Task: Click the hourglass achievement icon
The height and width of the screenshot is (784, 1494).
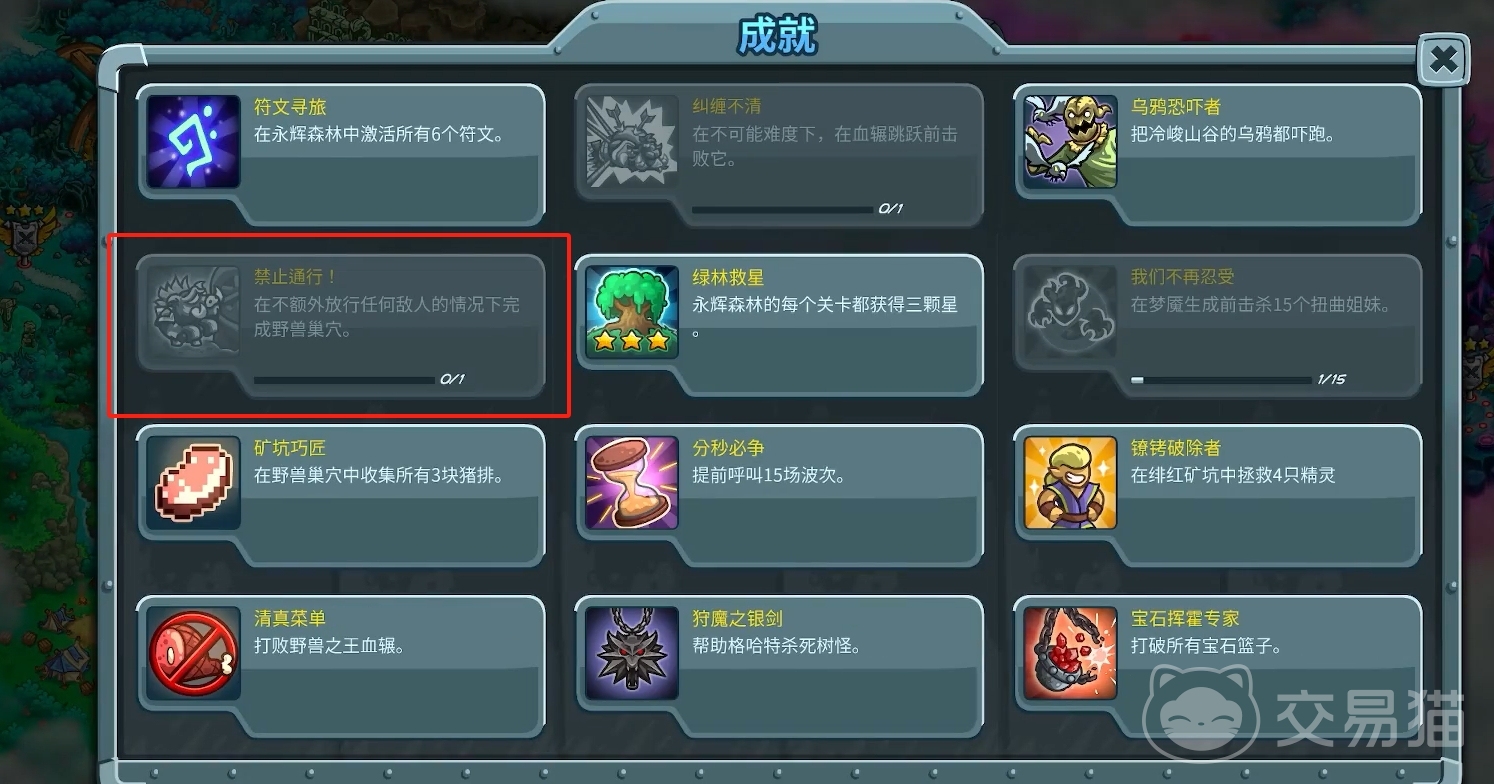Action: pyautogui.click(x=632, y=483)
